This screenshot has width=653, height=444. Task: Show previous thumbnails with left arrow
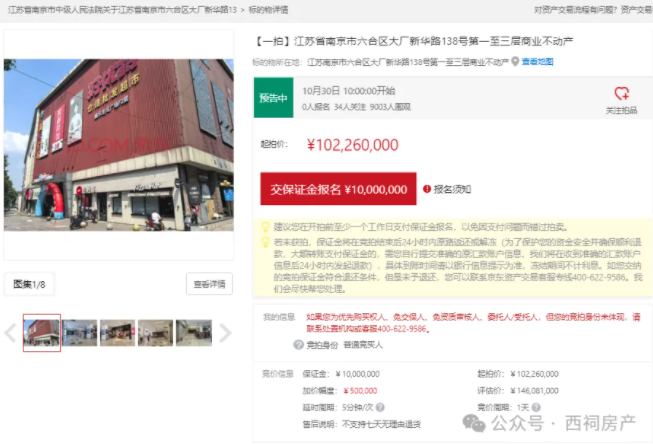pos(10,333)
